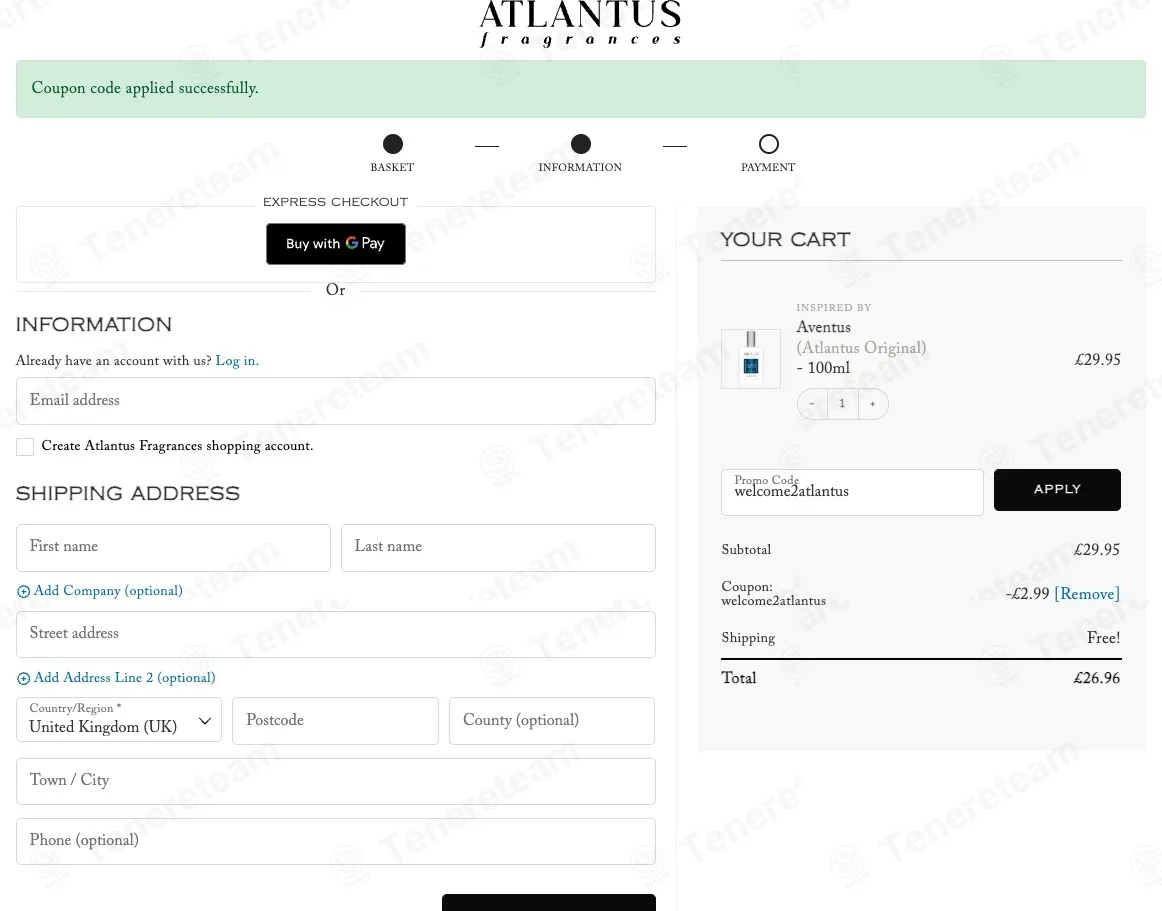This screenshot has width=1162, height=911.
Task: Click the Aventus product name
Action: coord(823,327)
